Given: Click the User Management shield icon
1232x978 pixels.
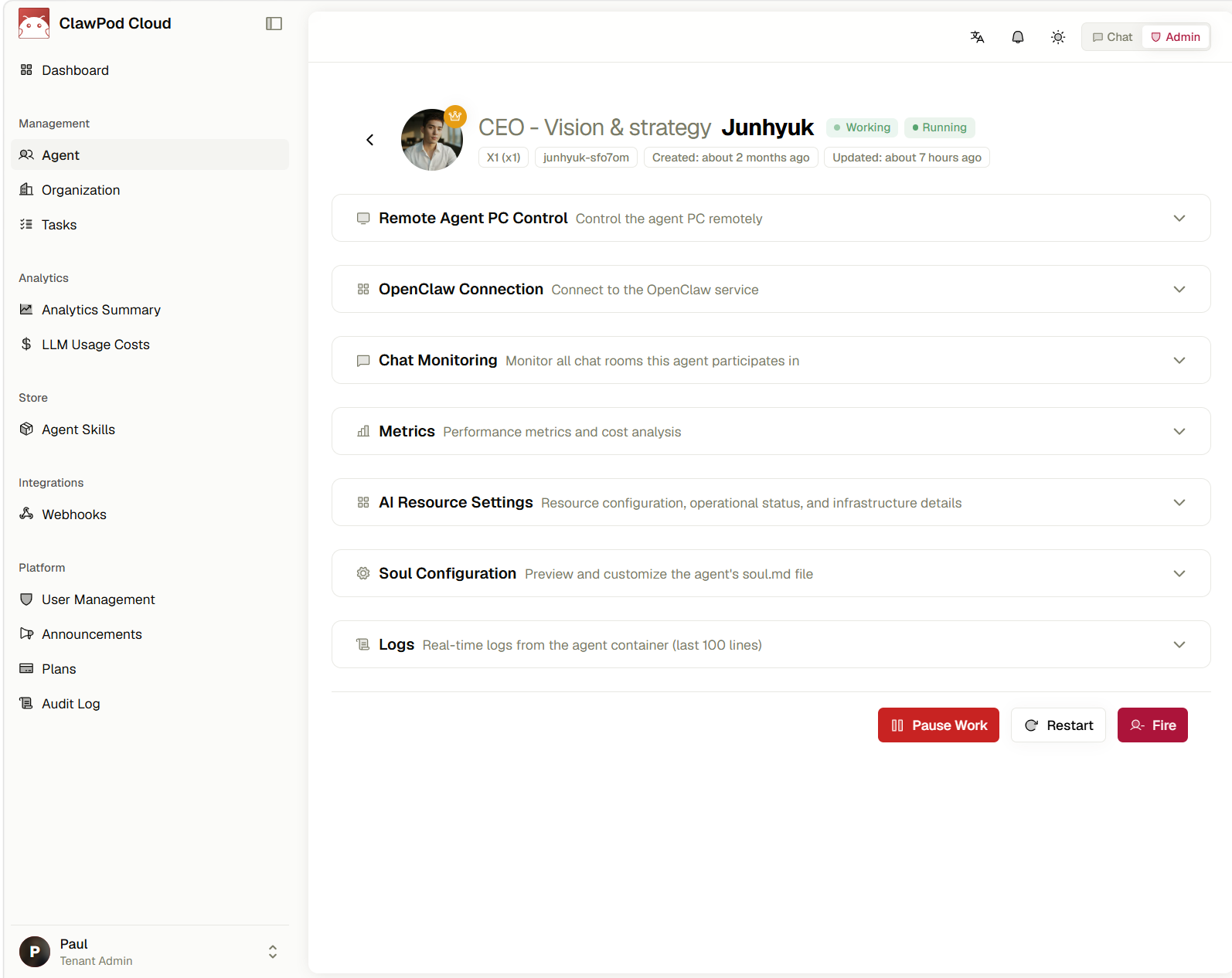Looking at the screenshot, I should coord(26,599).
